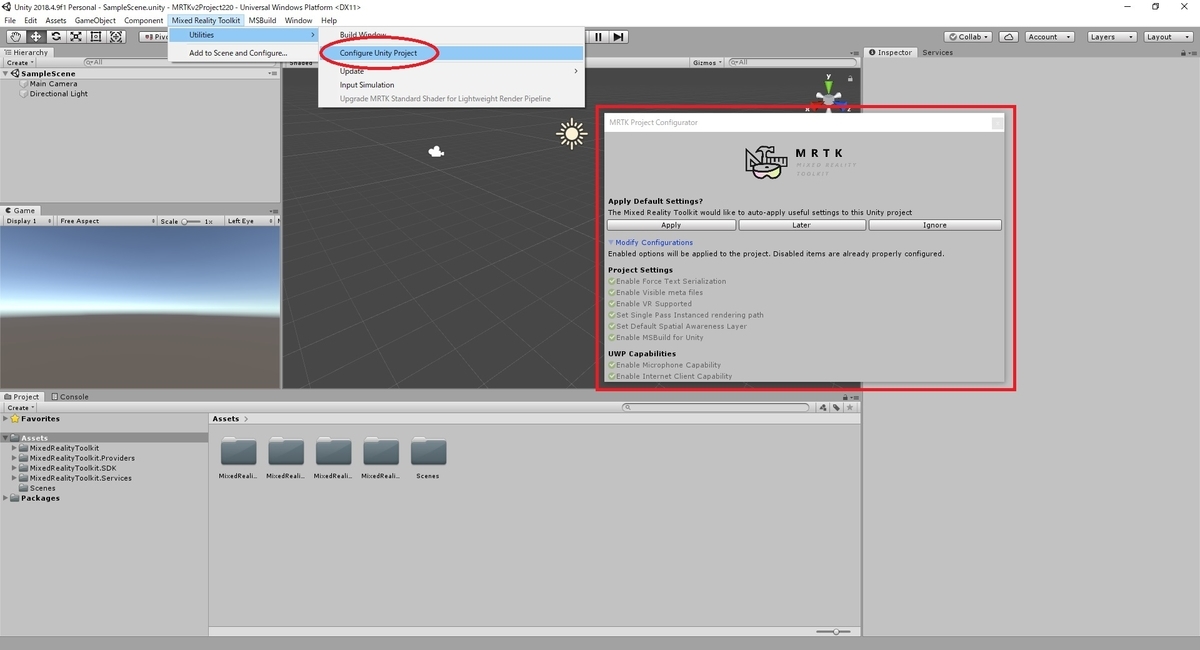Open third MixedReali... folder thumbnail
Image resolution: width=1200 pixels, height=650 pixels.
click(333, 452)
